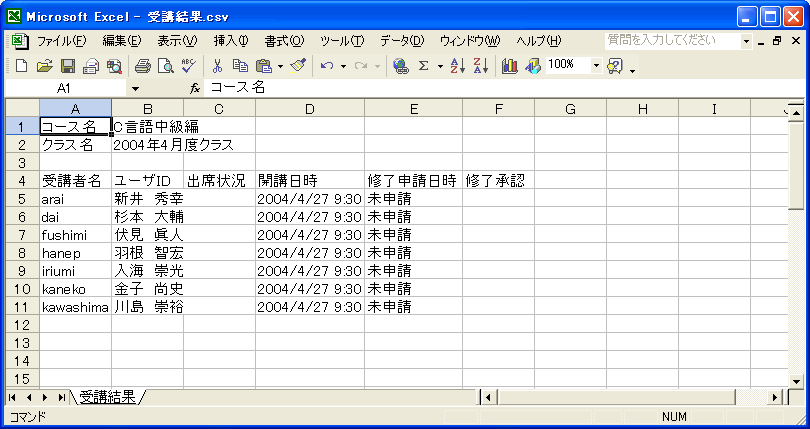Click the Excel document icon in menu bar
Image resolution: width=810 pixels, height=429 pixels.
20,41
